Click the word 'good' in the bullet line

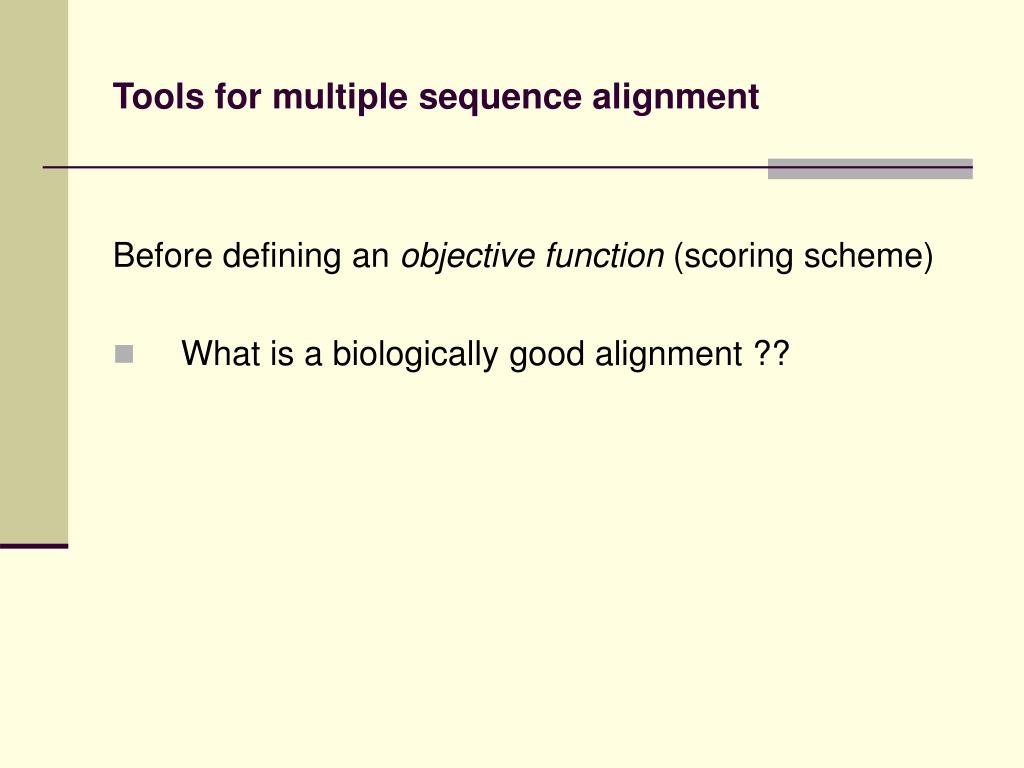point(547,356)
